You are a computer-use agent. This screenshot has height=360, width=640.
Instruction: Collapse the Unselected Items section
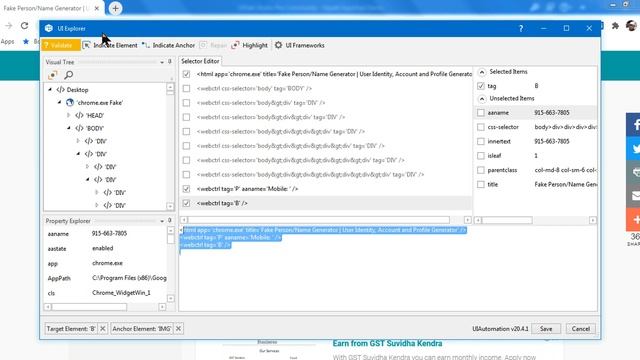tap(482, 99)
